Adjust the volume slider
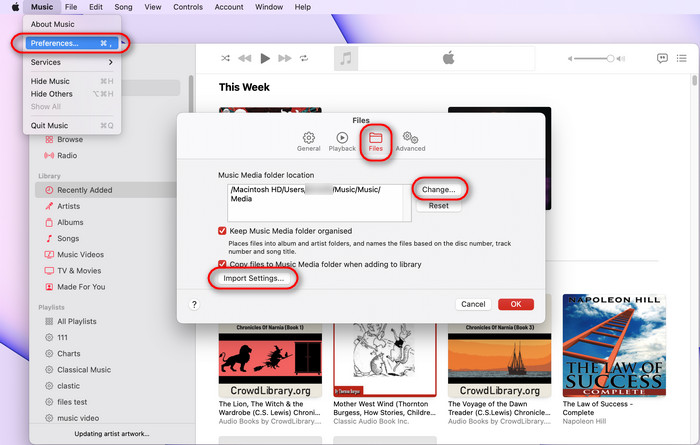 click(596, 58)
